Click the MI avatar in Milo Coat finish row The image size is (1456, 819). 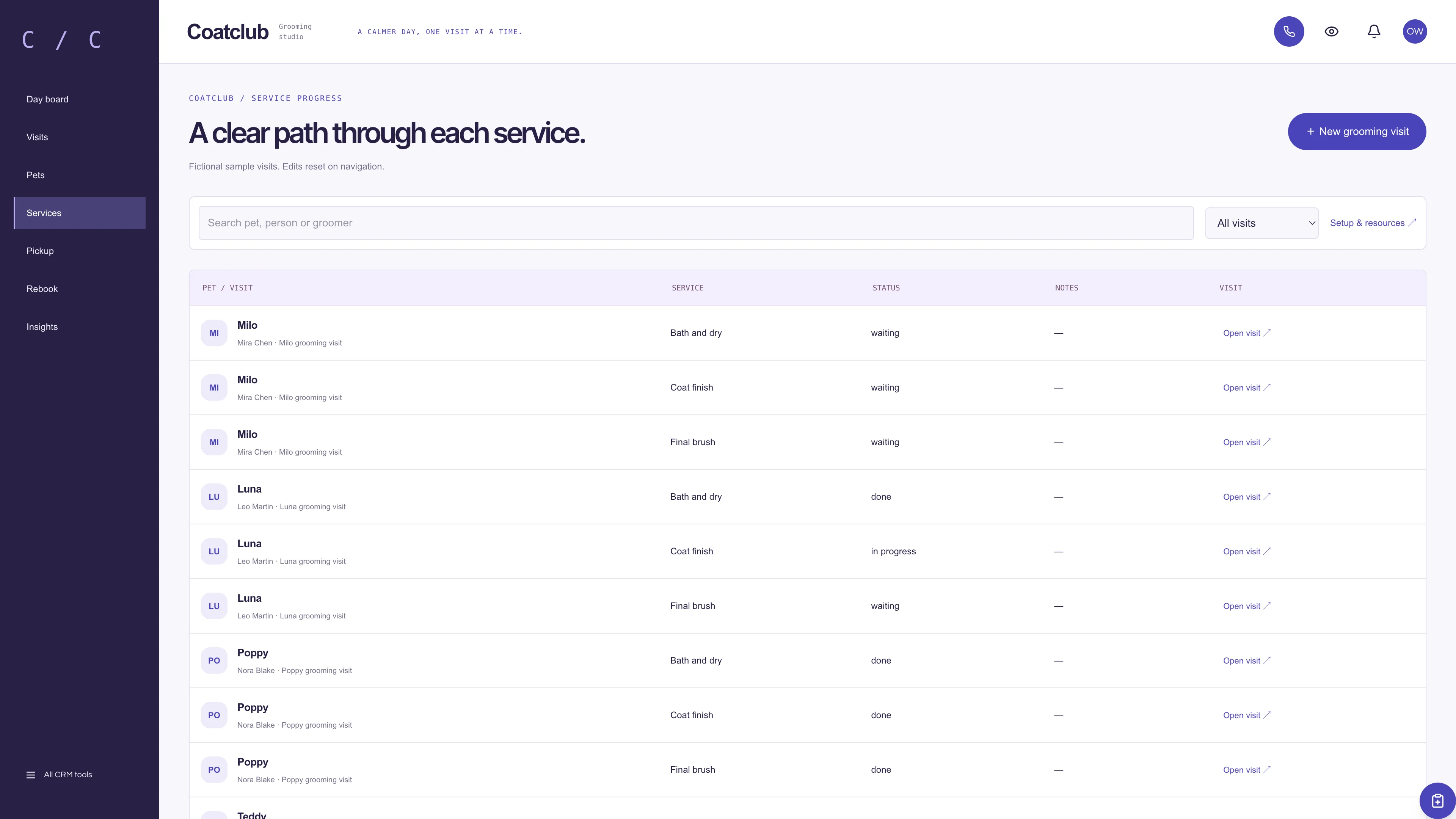(214, 388)
